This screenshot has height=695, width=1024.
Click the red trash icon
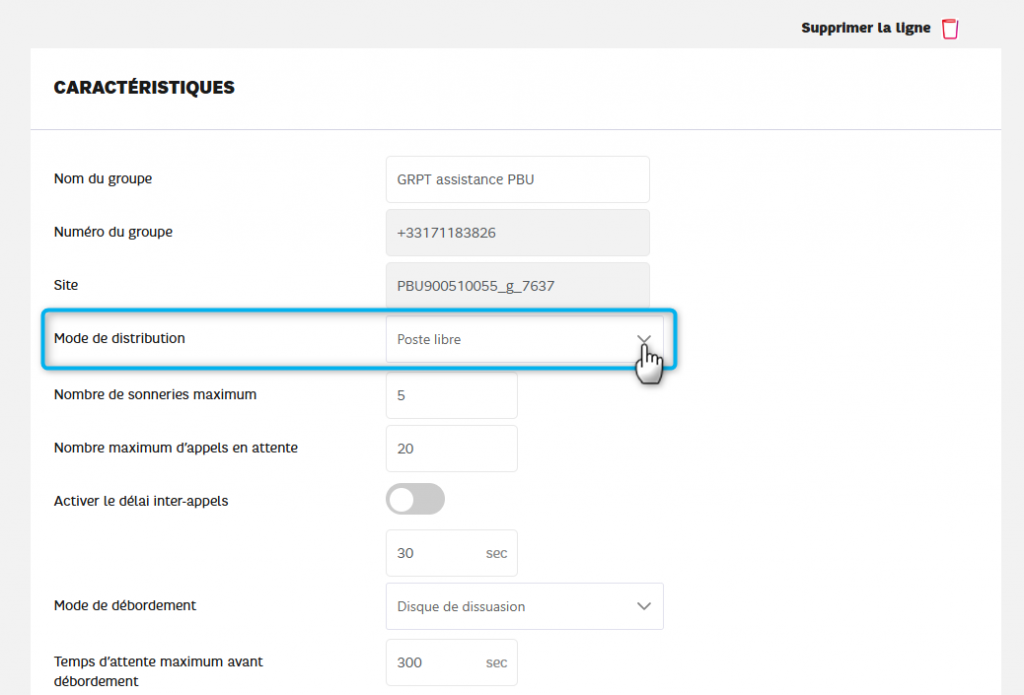950,29
